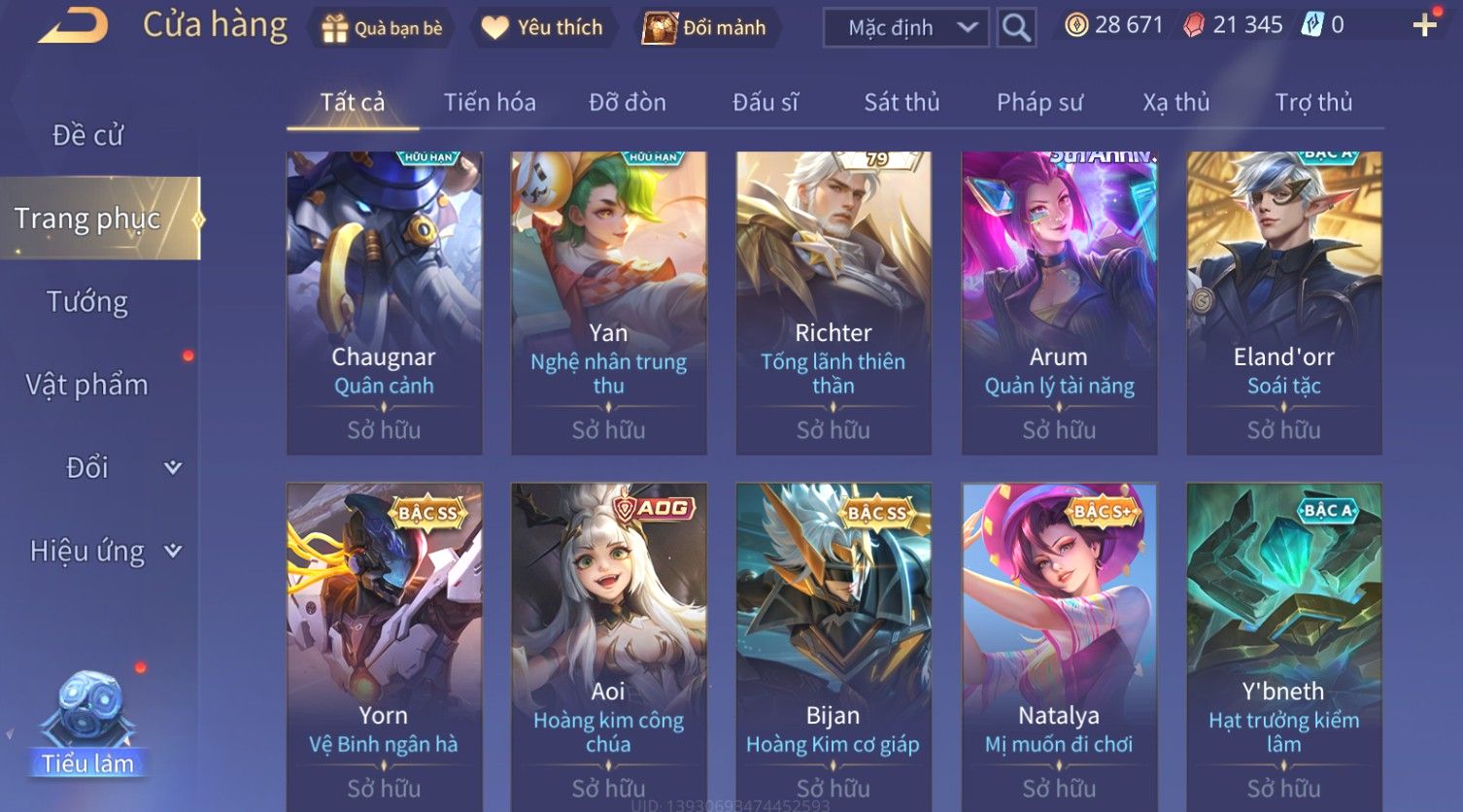Select Đề cử in the sidebar

click(87, 135)
